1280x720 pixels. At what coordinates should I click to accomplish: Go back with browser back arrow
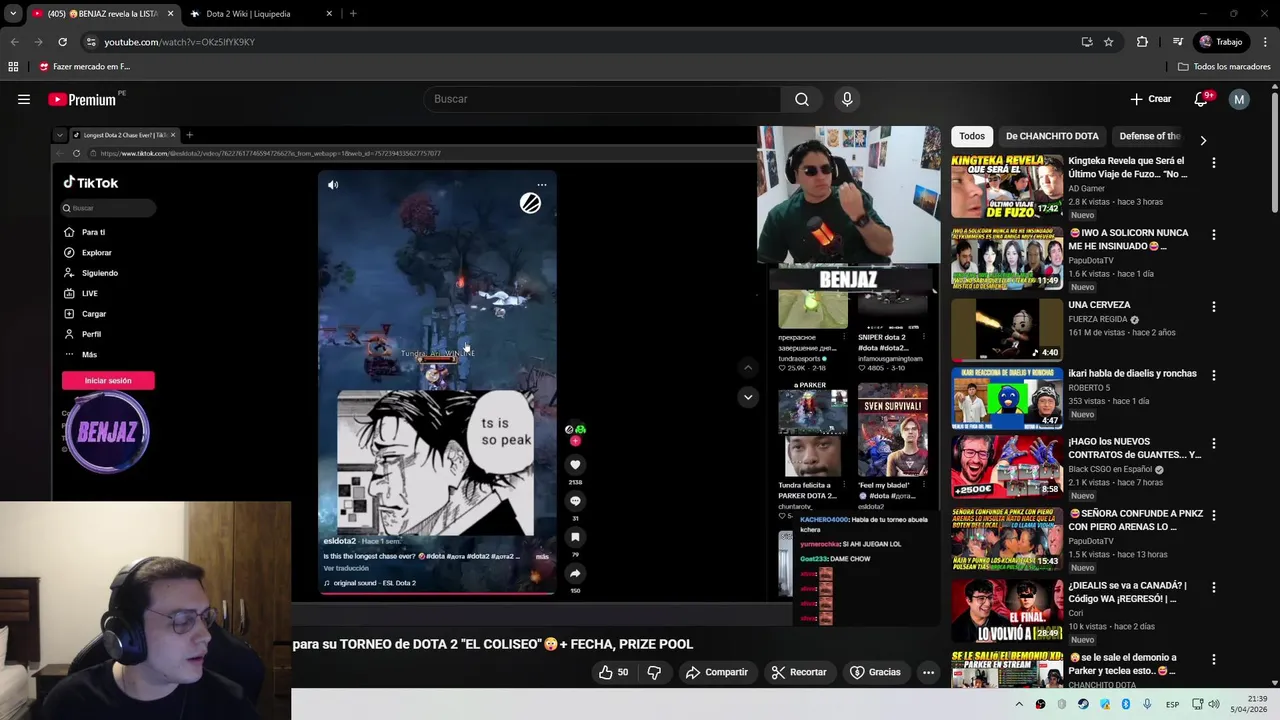click(x=14, y=42)
